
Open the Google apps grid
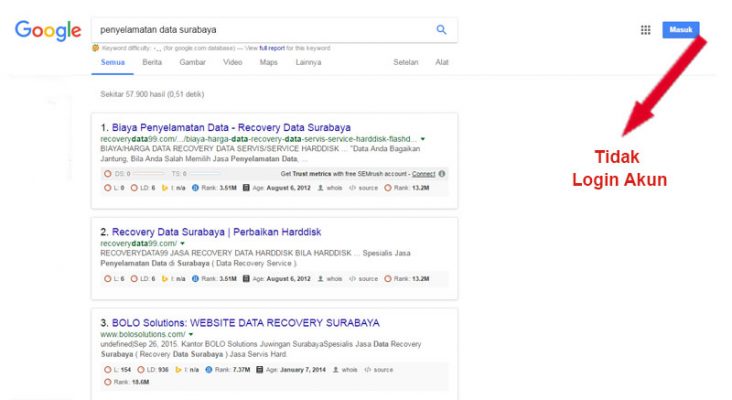[645, 30]
